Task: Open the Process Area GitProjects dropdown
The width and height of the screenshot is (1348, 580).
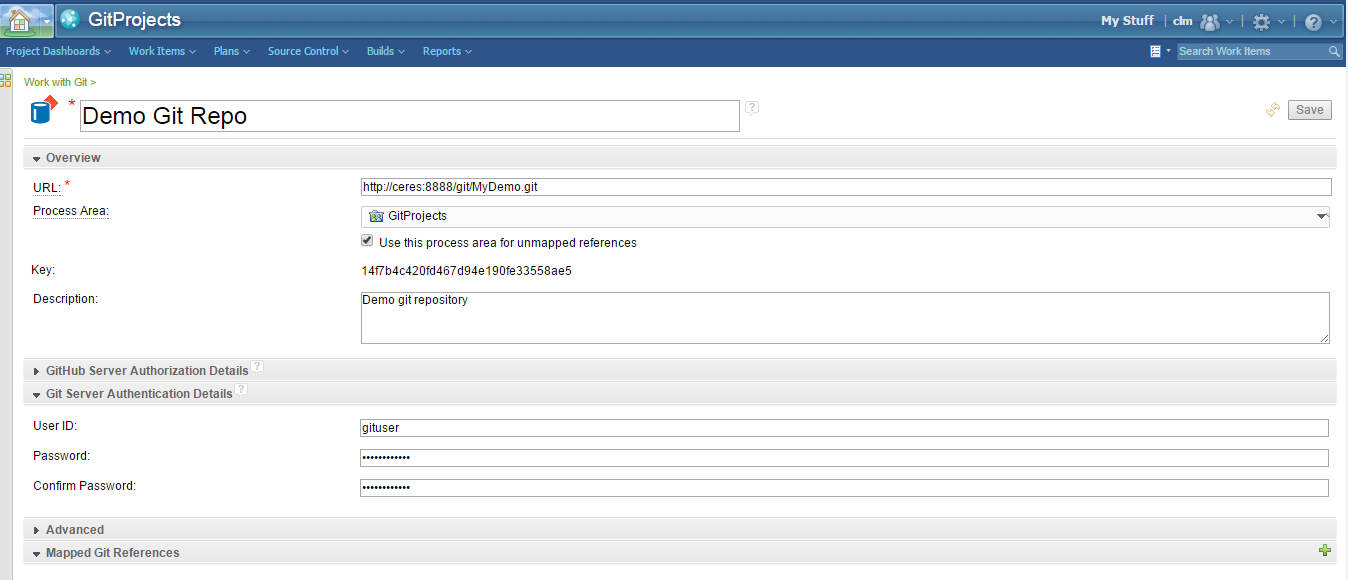Action: pyautogui.click(x=845, y=216)
